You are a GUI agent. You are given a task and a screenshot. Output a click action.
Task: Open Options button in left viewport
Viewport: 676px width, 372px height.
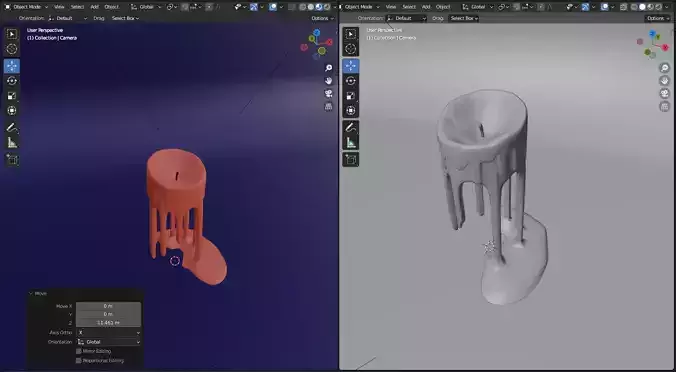[x=322, y=18]
